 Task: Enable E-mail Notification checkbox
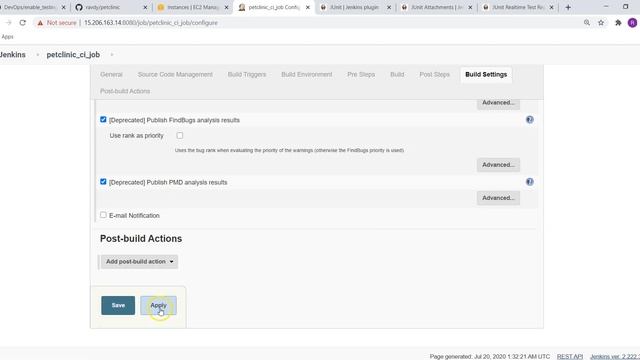click(x=103, y=215)
